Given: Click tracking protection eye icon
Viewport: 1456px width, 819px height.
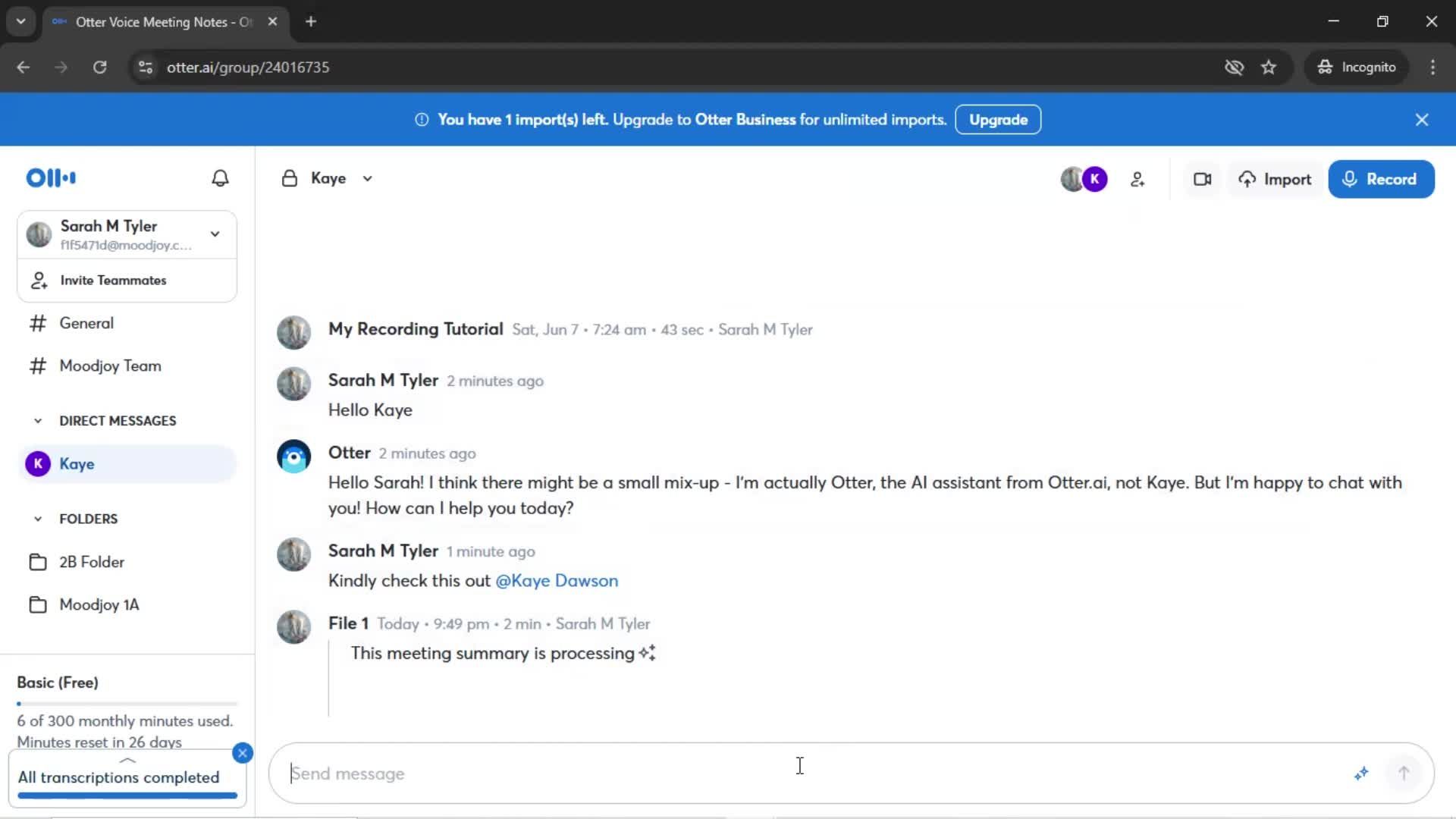Looking at the screenshot, I should [x=1234, y=67].
